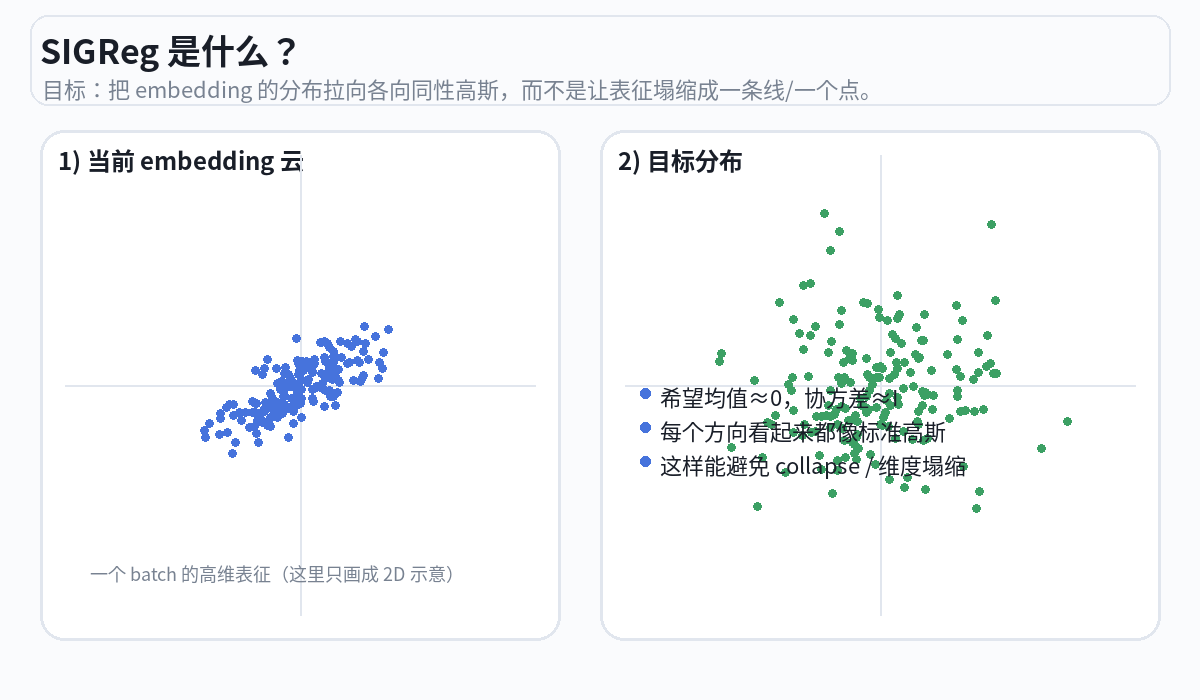The width and height of the screenshot is (1200, 700).
Task: Click the text 每个方向看起来都像标准高斯
Action: coord(802,433)
